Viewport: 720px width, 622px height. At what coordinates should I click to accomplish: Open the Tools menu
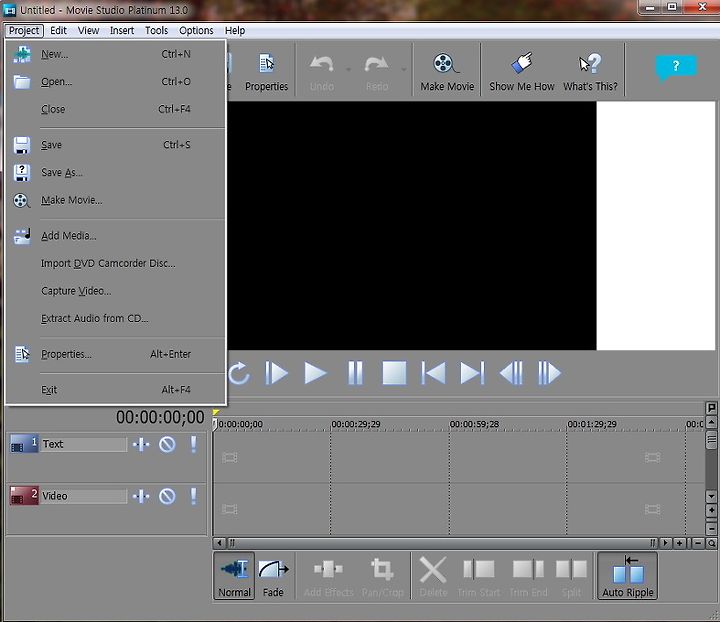click(x=157, y=31)
